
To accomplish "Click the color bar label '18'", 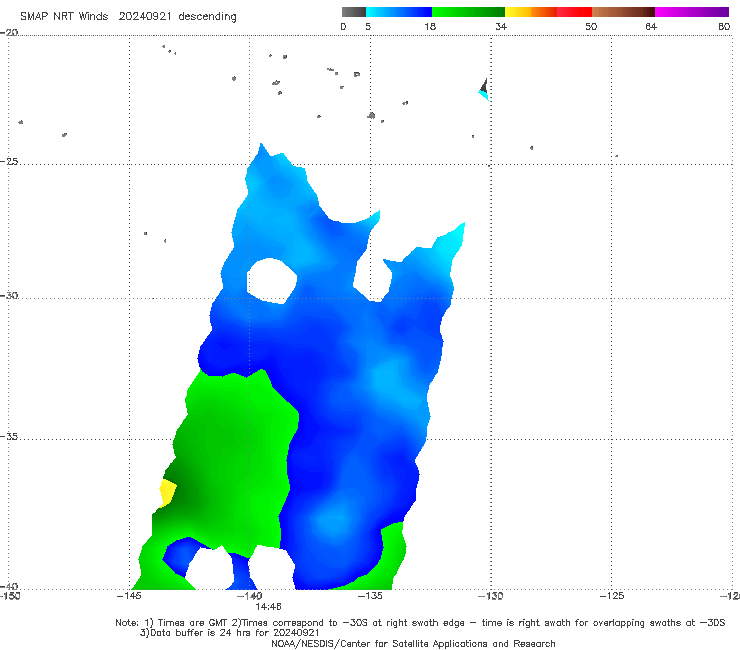I will coord(430,26).
